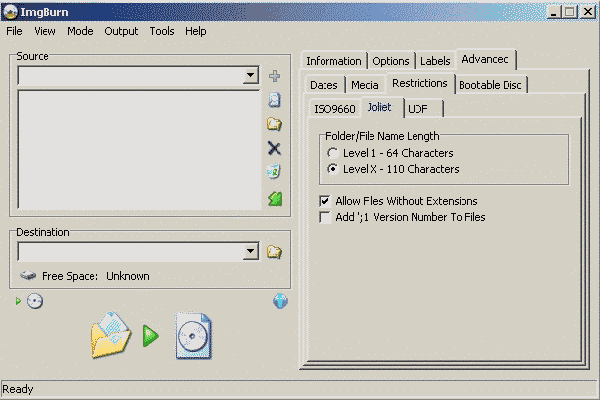Enable Add ';1' Version Number To Files
Screen dimensions: 600x400
point(324,217)
